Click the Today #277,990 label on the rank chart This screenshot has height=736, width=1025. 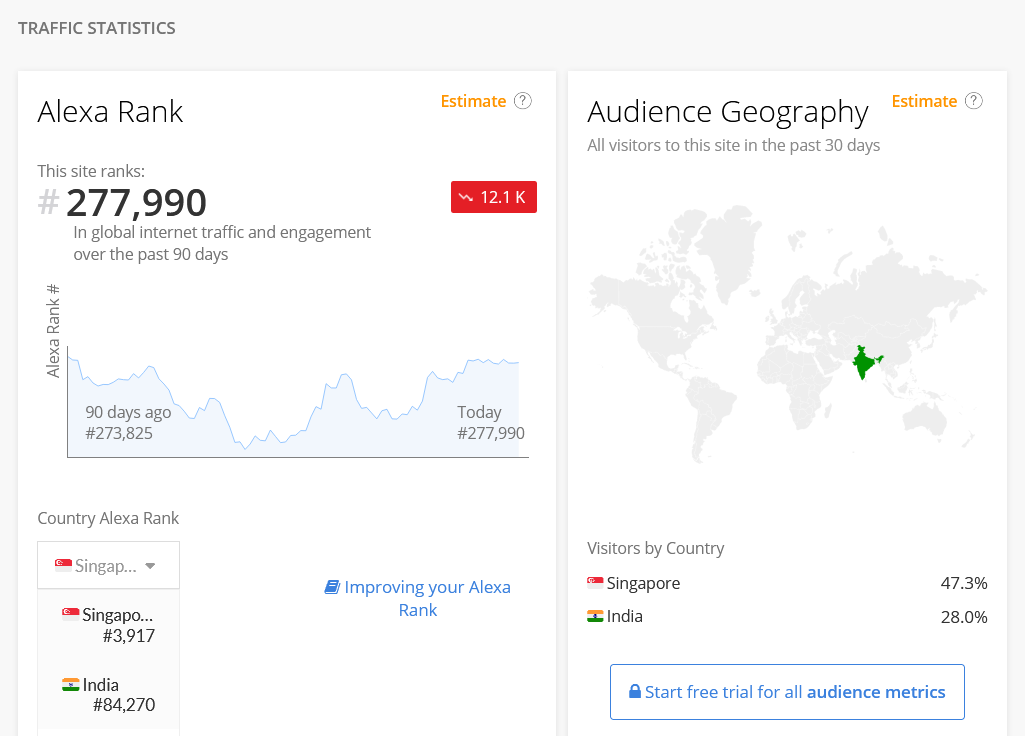490,423
